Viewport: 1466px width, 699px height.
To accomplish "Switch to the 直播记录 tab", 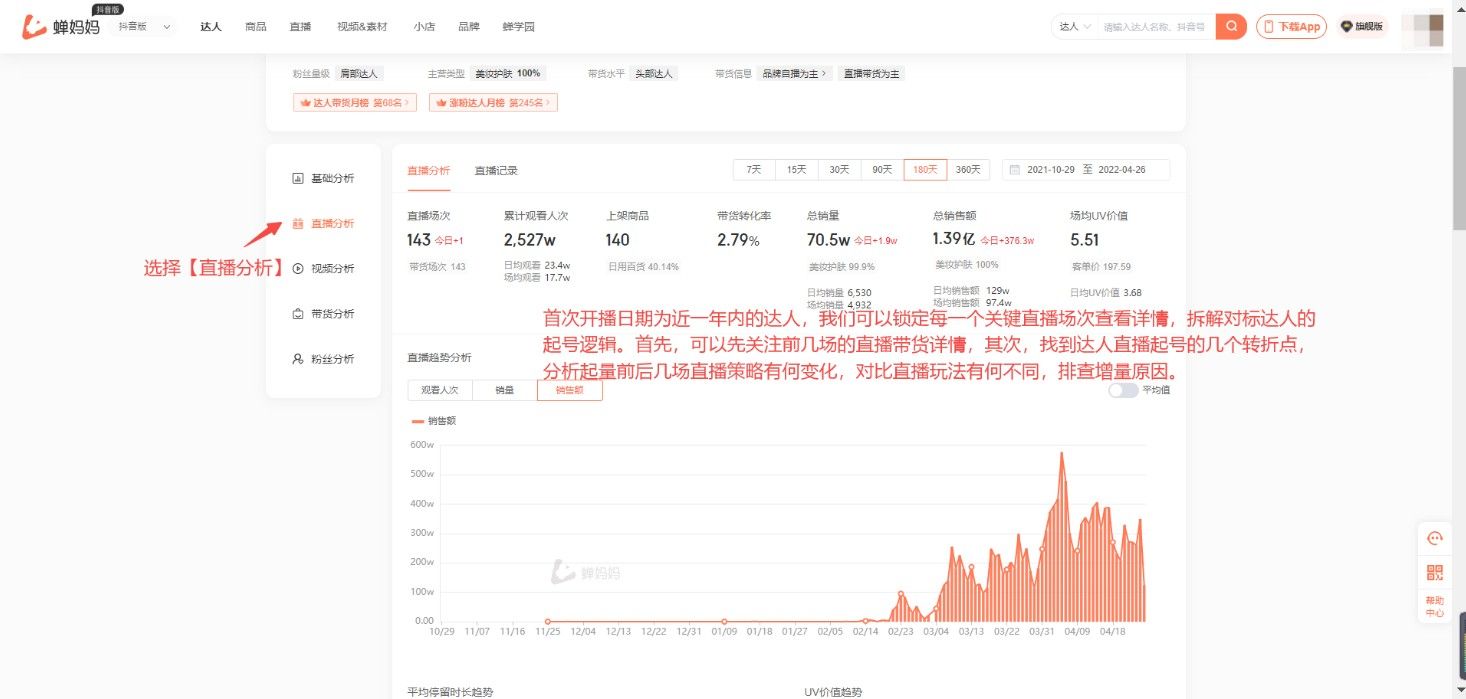I will [x=496, y=169].
